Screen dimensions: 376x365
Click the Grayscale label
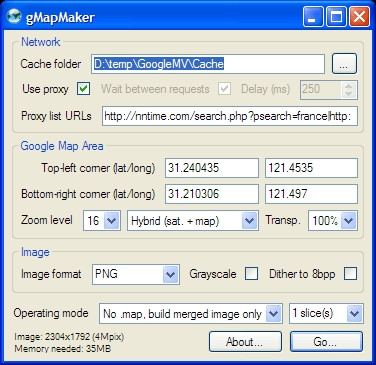(213, 274)
